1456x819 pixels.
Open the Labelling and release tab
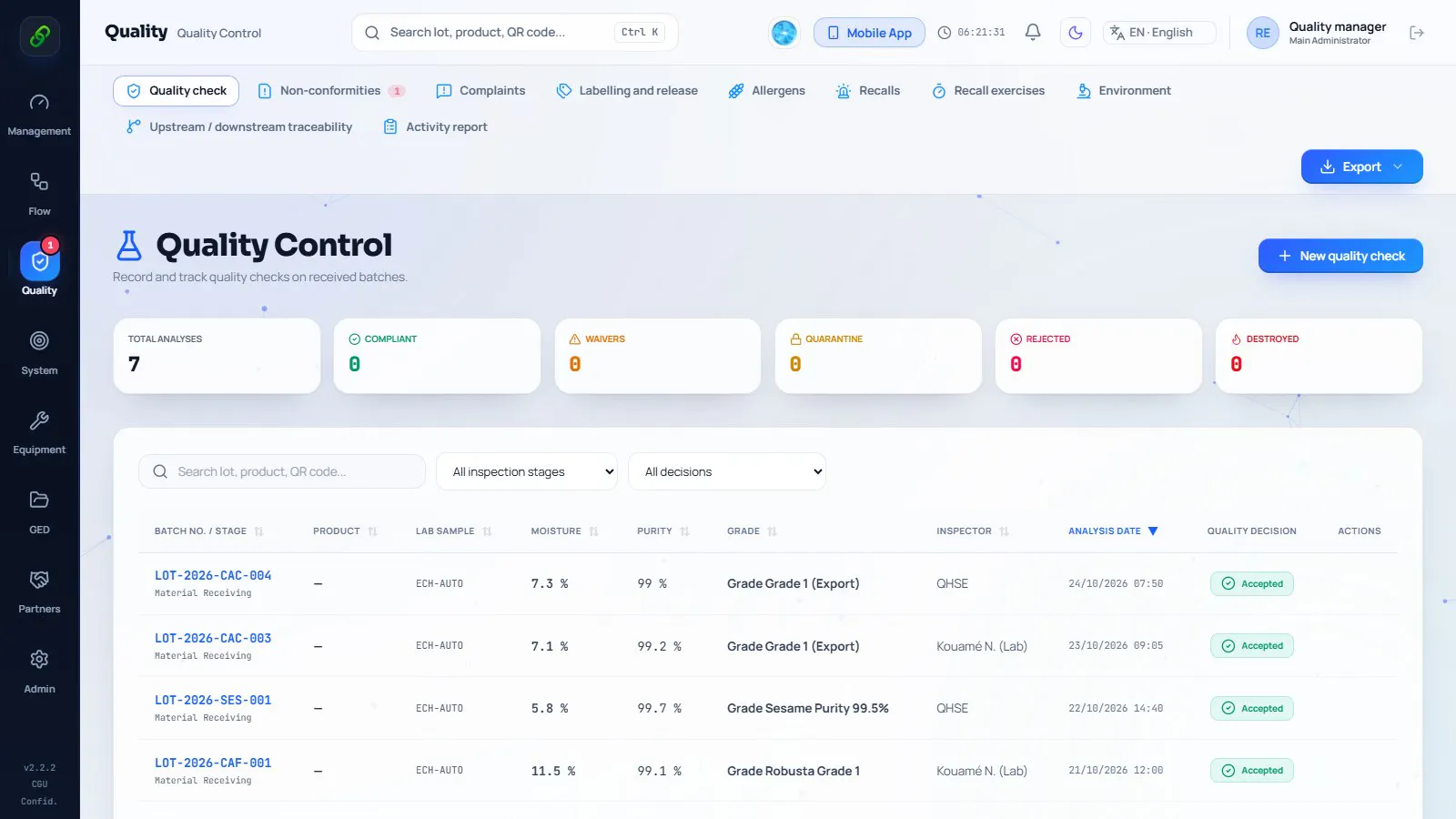627,91
